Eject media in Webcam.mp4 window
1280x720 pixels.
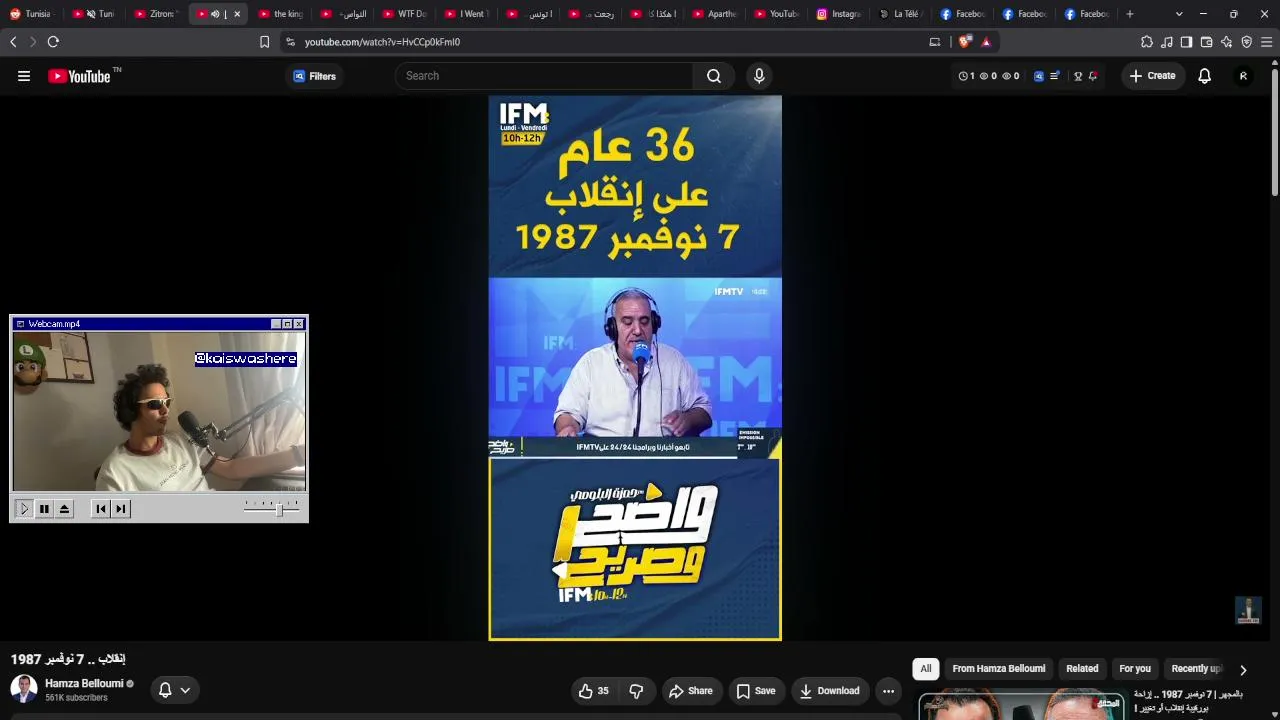64,509
